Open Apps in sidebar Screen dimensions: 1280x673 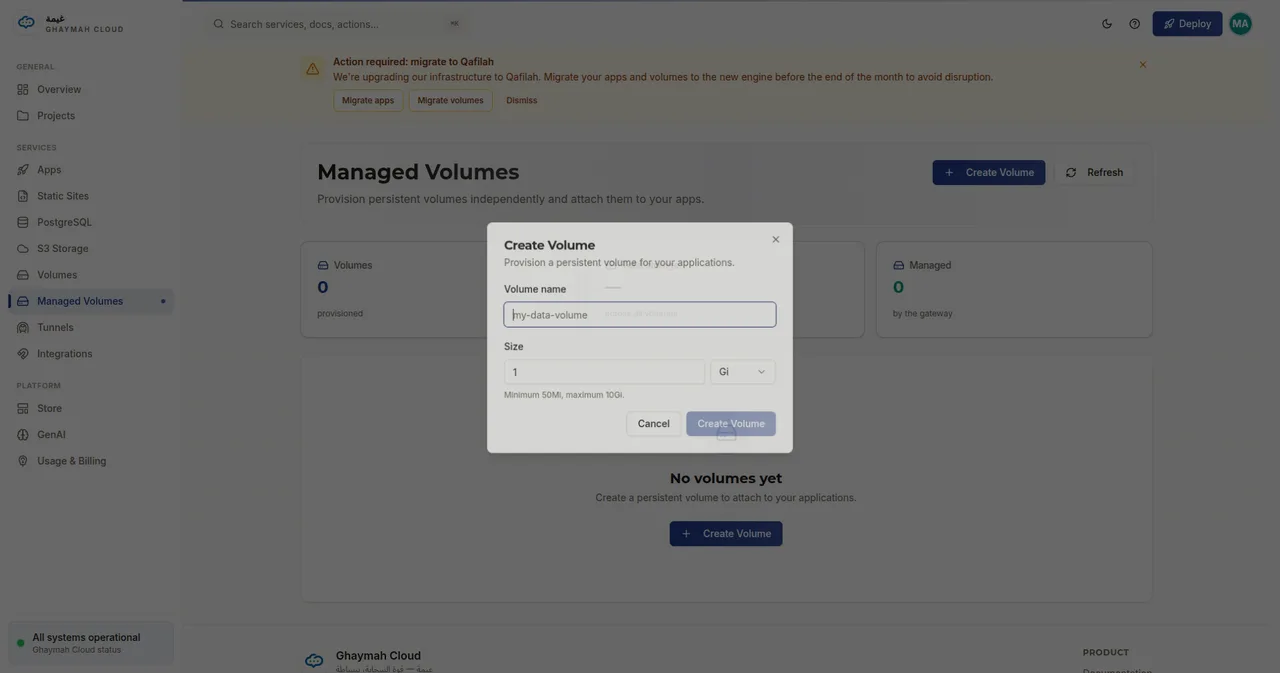[91, 170]
